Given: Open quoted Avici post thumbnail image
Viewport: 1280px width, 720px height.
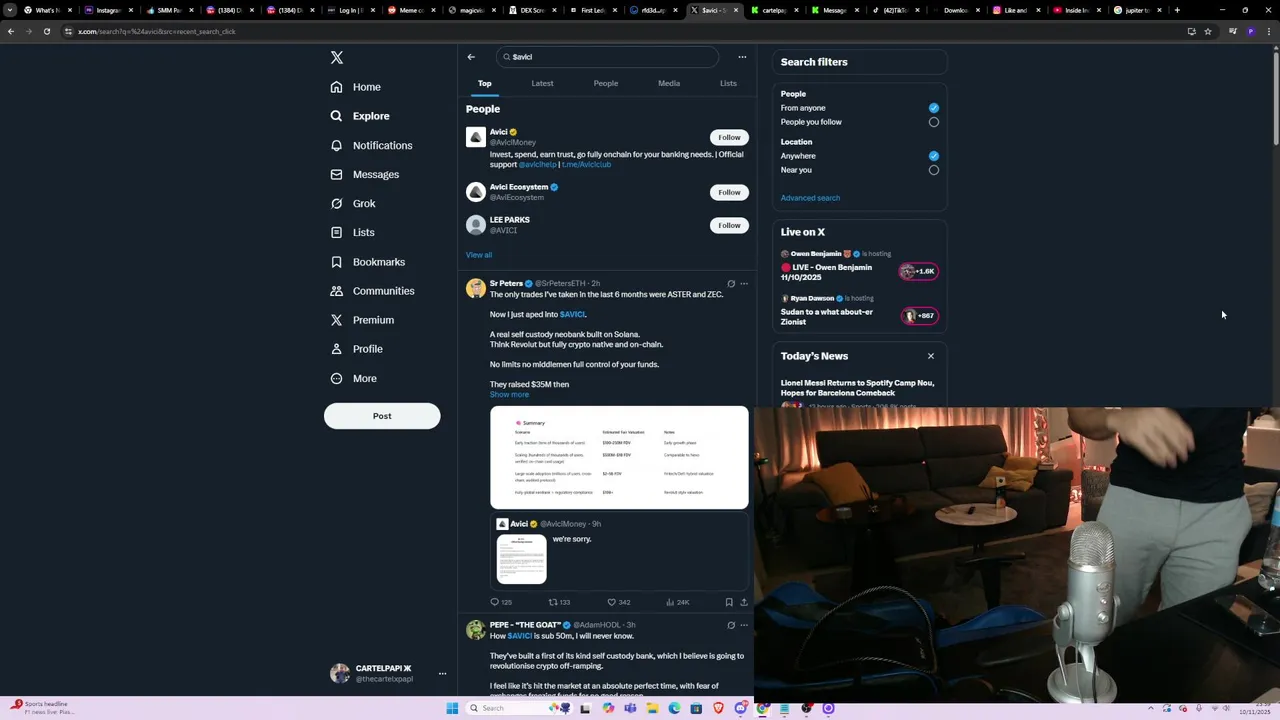Looking at the screenshot, I should (522, 559).
